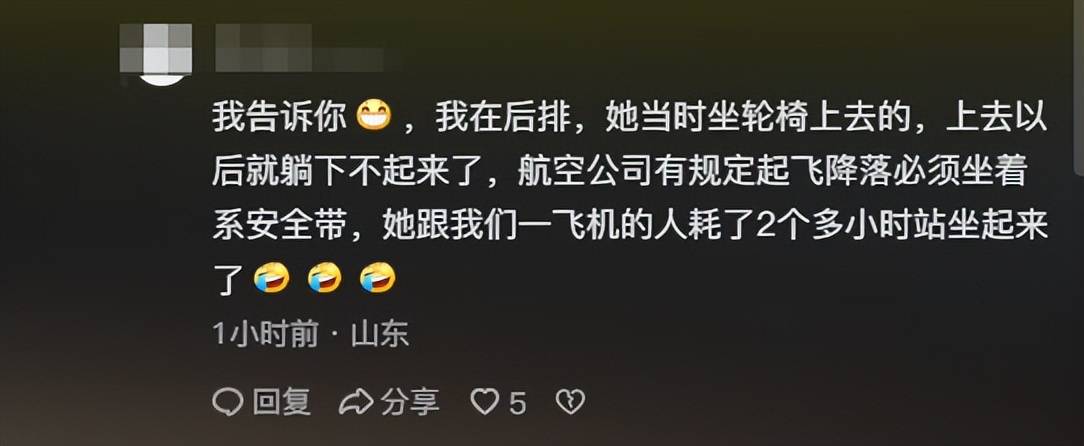Screen dimensions: 1084x446
Task: Click the middle laughing-crying emoji
Action: pos(325,279)
